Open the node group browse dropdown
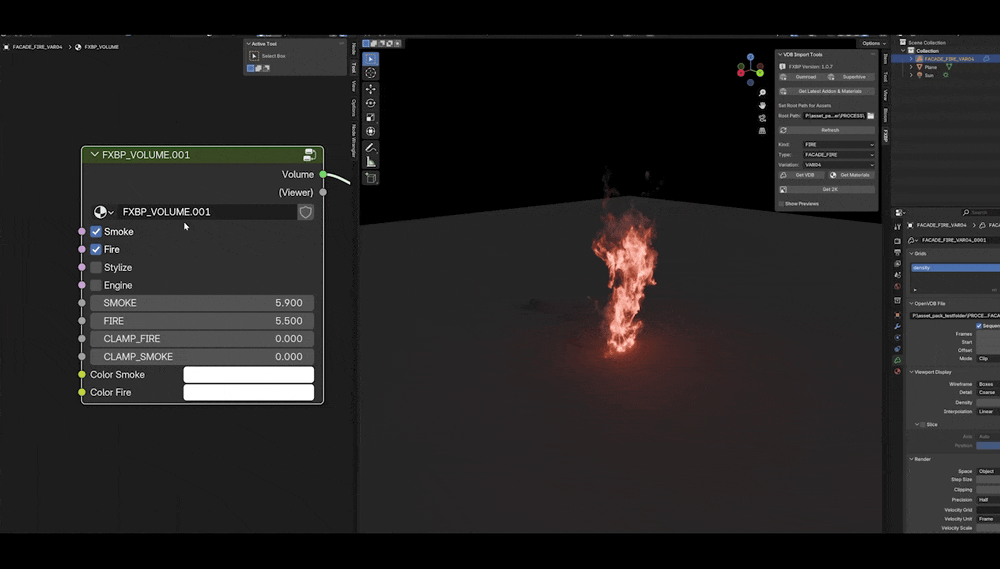This screenshot has width=1000, height=569. coord(103,212)
